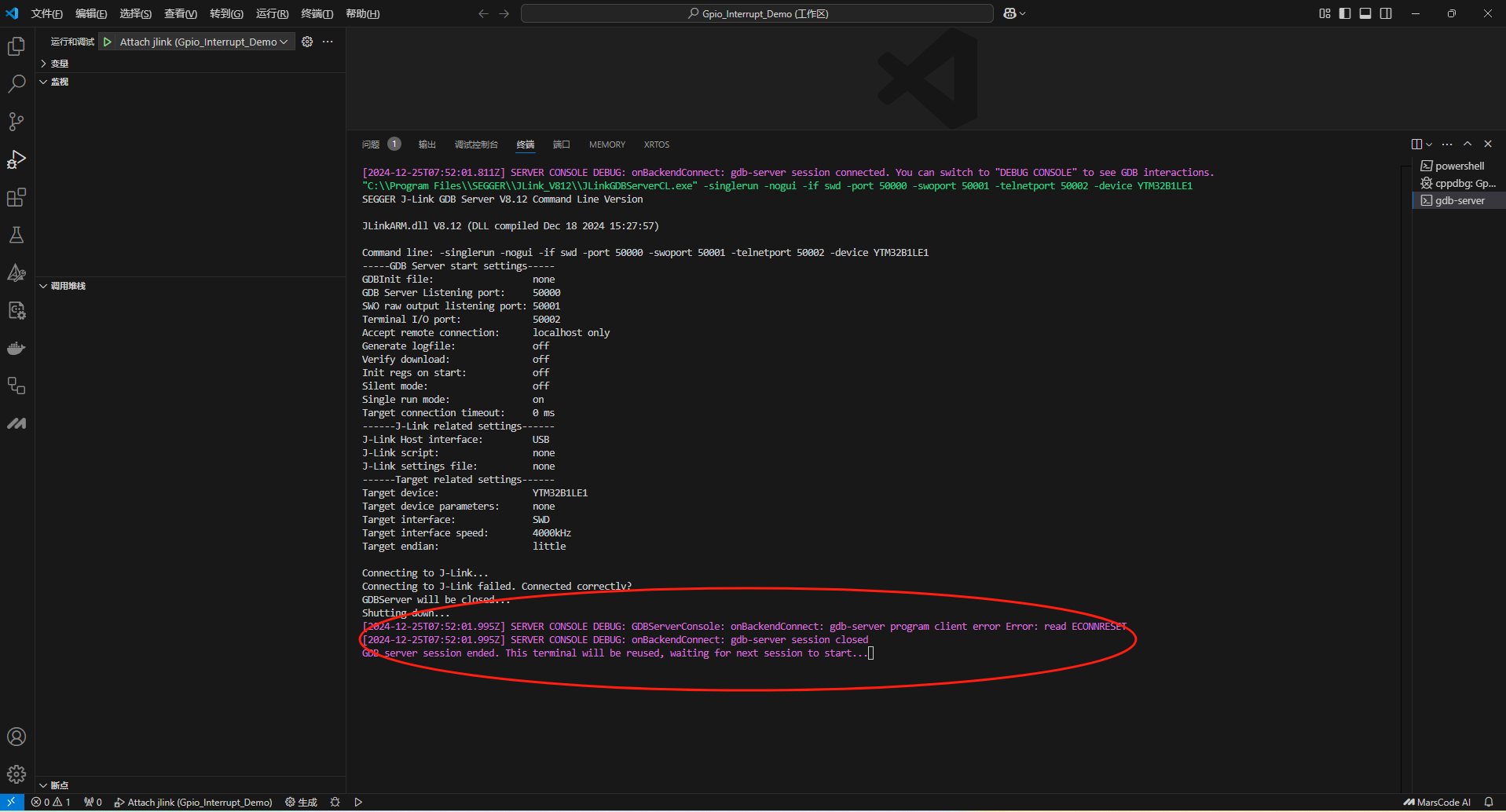Open the Help menu

[x=362, y=13]
